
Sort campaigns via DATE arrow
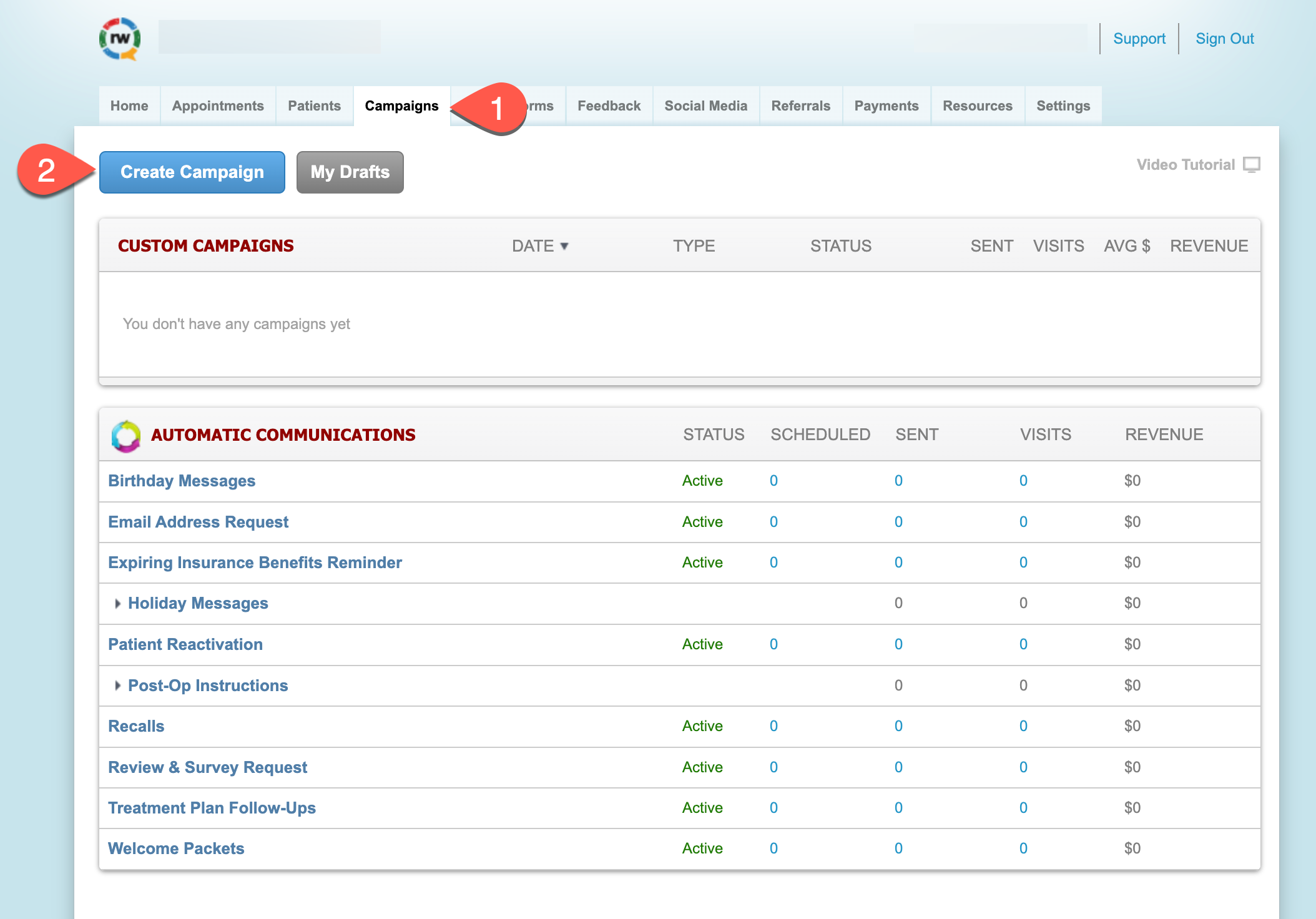click(564, 246)
